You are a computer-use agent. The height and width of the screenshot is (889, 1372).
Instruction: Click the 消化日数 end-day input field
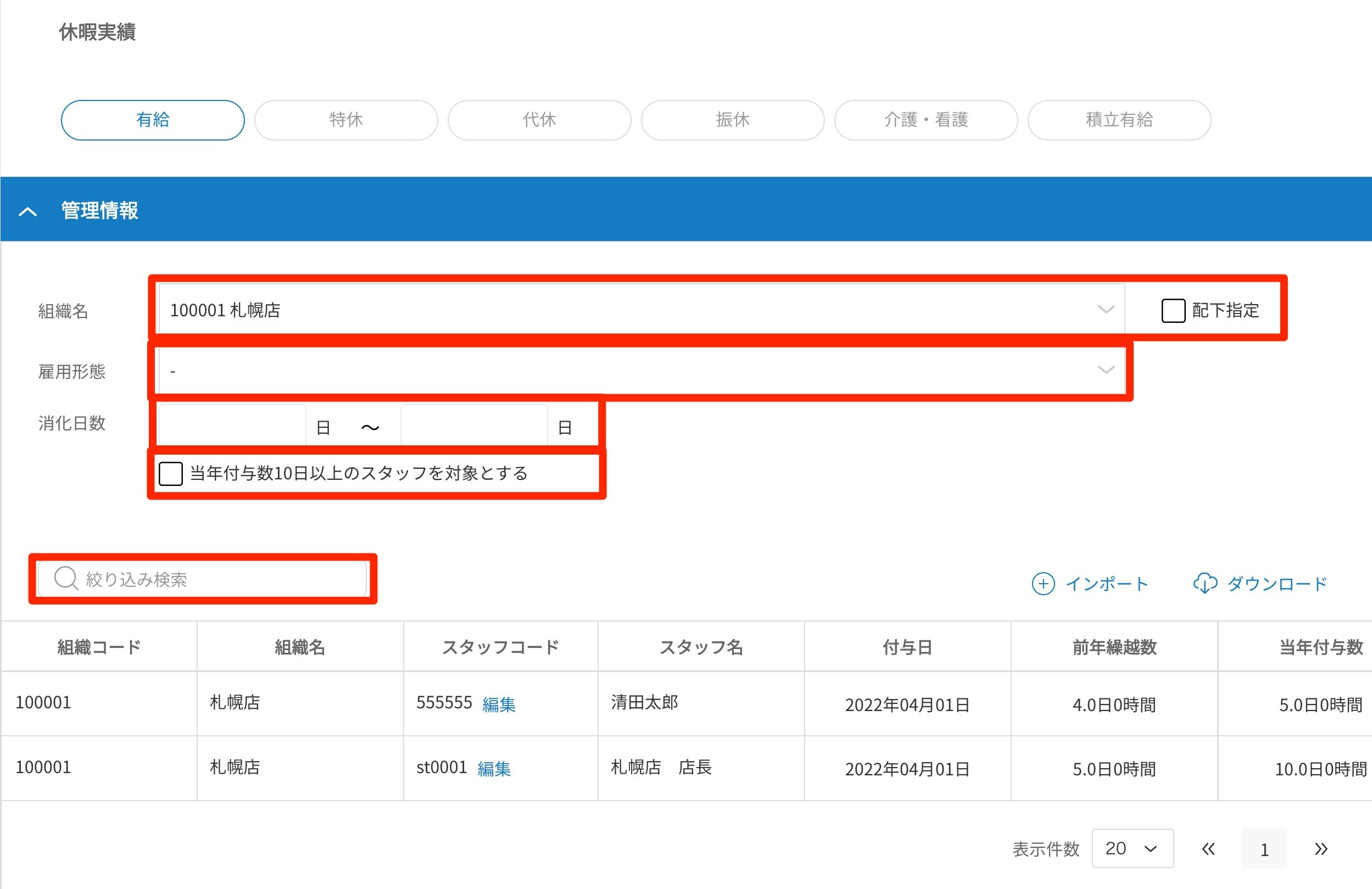(473, 425)
